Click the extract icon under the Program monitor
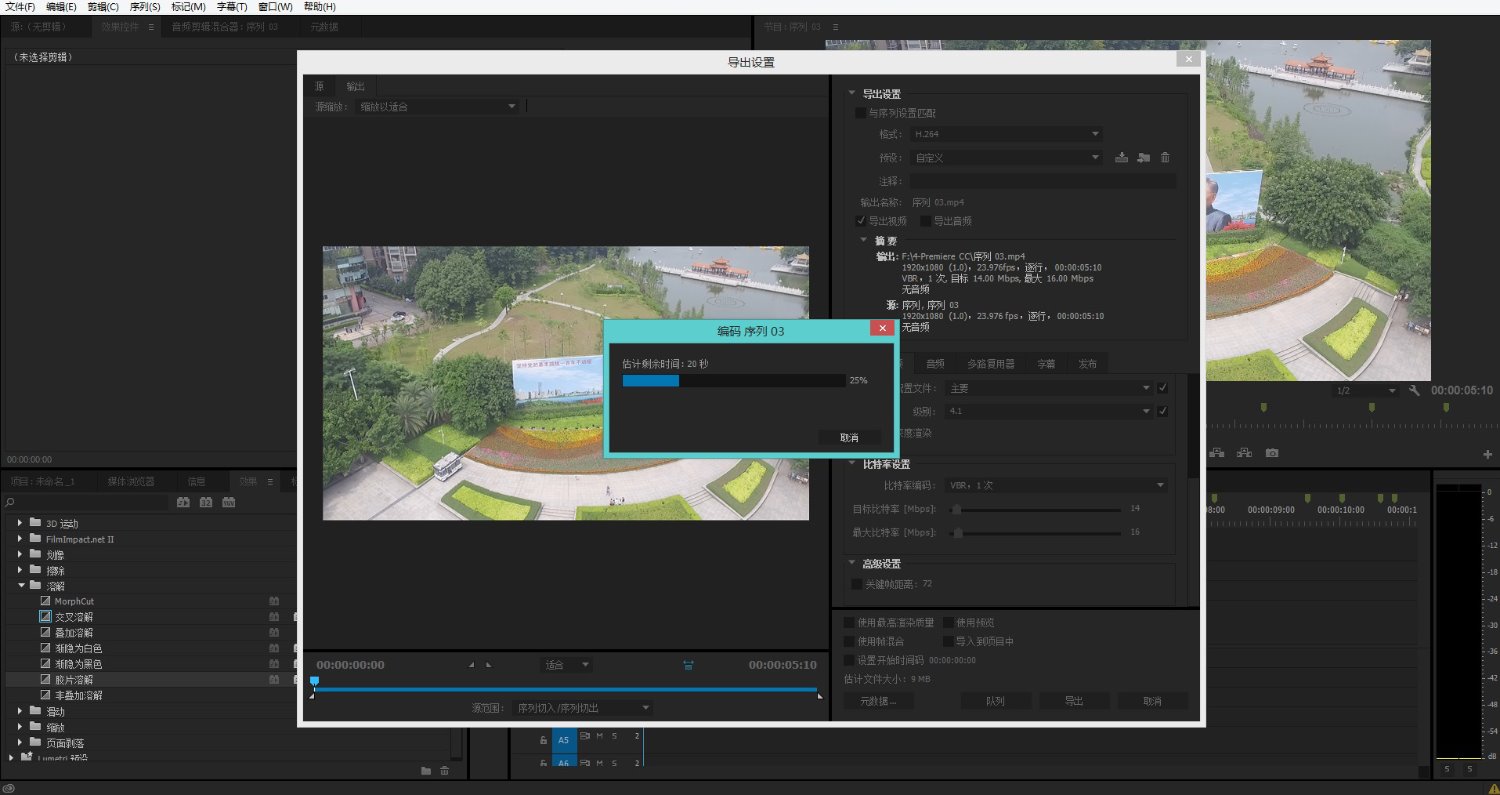Screen dimensions: 1500x795 point(1244,453)
